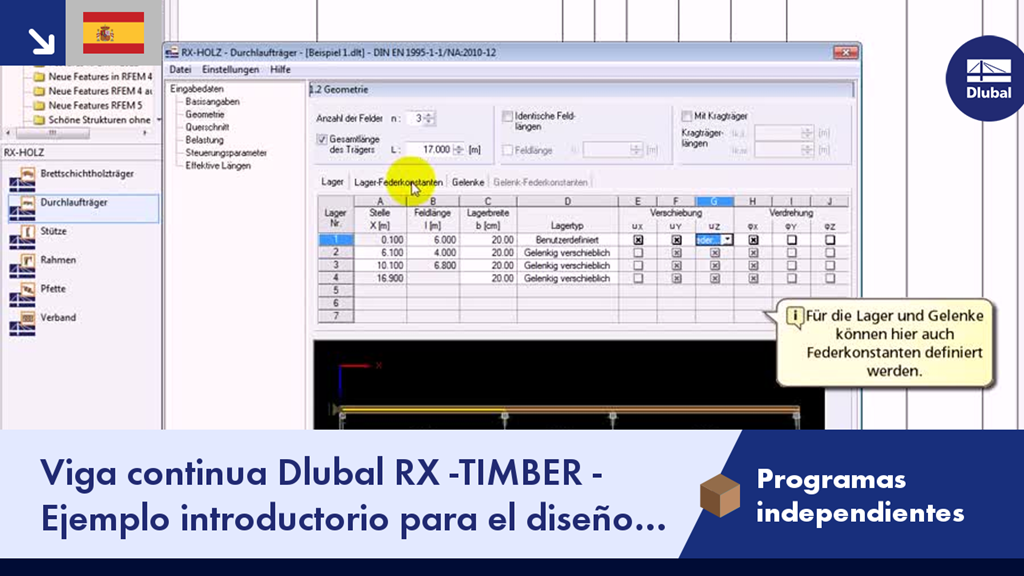The image size is (1024, 576).
Task: Click the RX-HOLZ window title icon
Action: (x=172, y=52)
